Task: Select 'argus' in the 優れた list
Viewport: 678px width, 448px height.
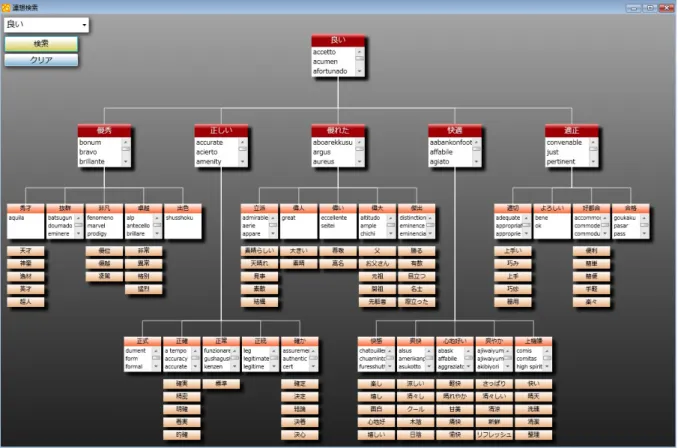Action: [322, 152]
